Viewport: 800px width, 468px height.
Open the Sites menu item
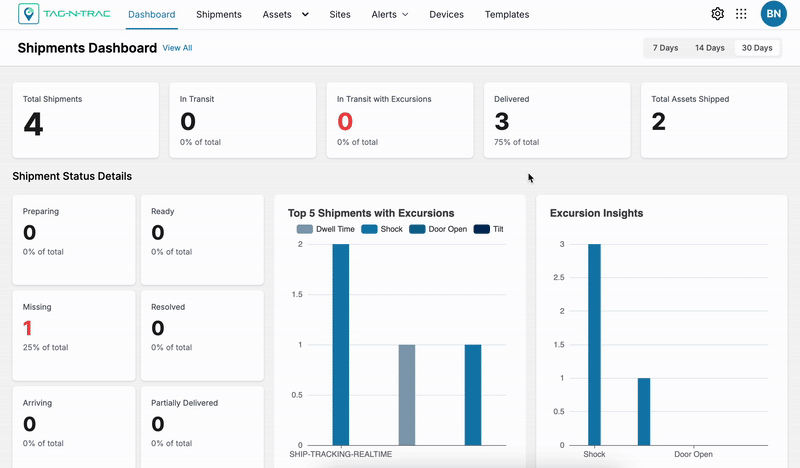tap(340, 14)
